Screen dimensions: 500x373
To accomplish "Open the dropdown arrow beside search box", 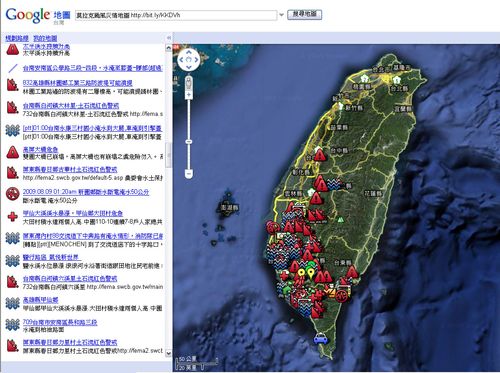I will coord(282,15).
